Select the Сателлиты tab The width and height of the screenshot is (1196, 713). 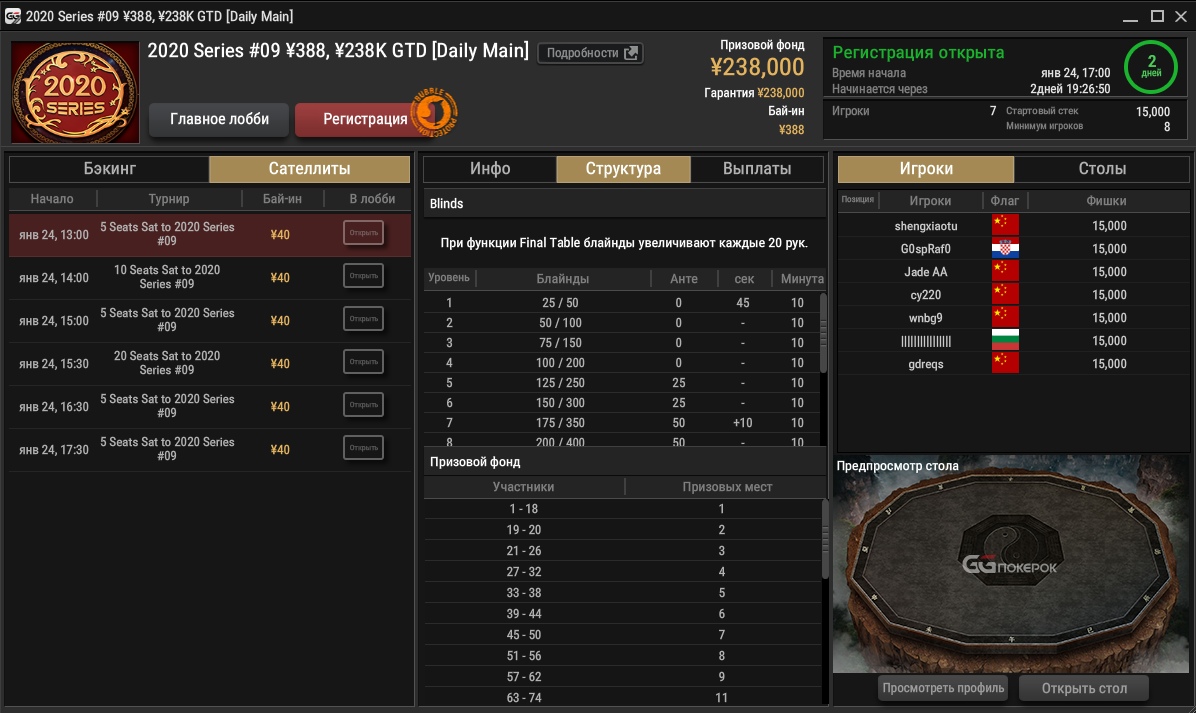tap(309, 169)
